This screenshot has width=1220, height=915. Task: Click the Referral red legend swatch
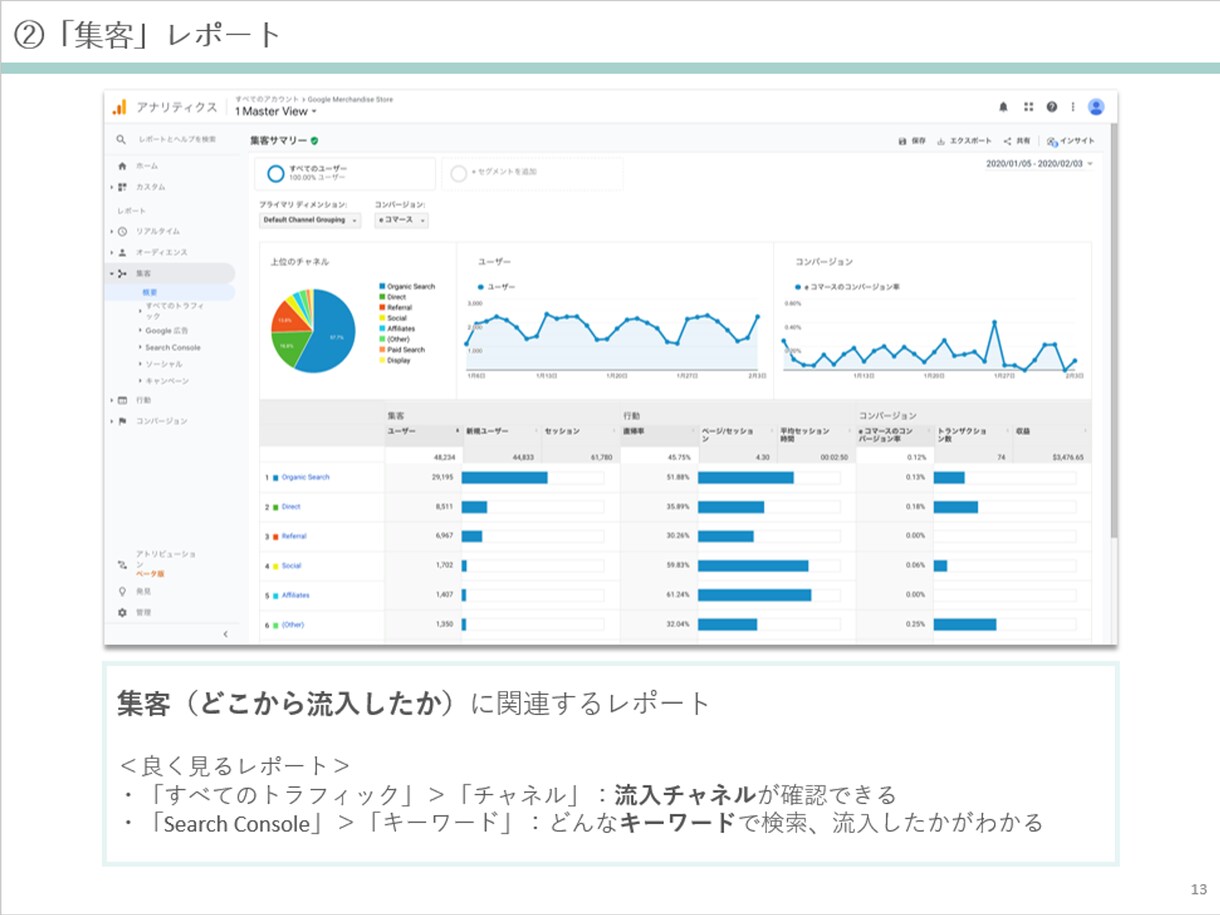pos(382,308)
